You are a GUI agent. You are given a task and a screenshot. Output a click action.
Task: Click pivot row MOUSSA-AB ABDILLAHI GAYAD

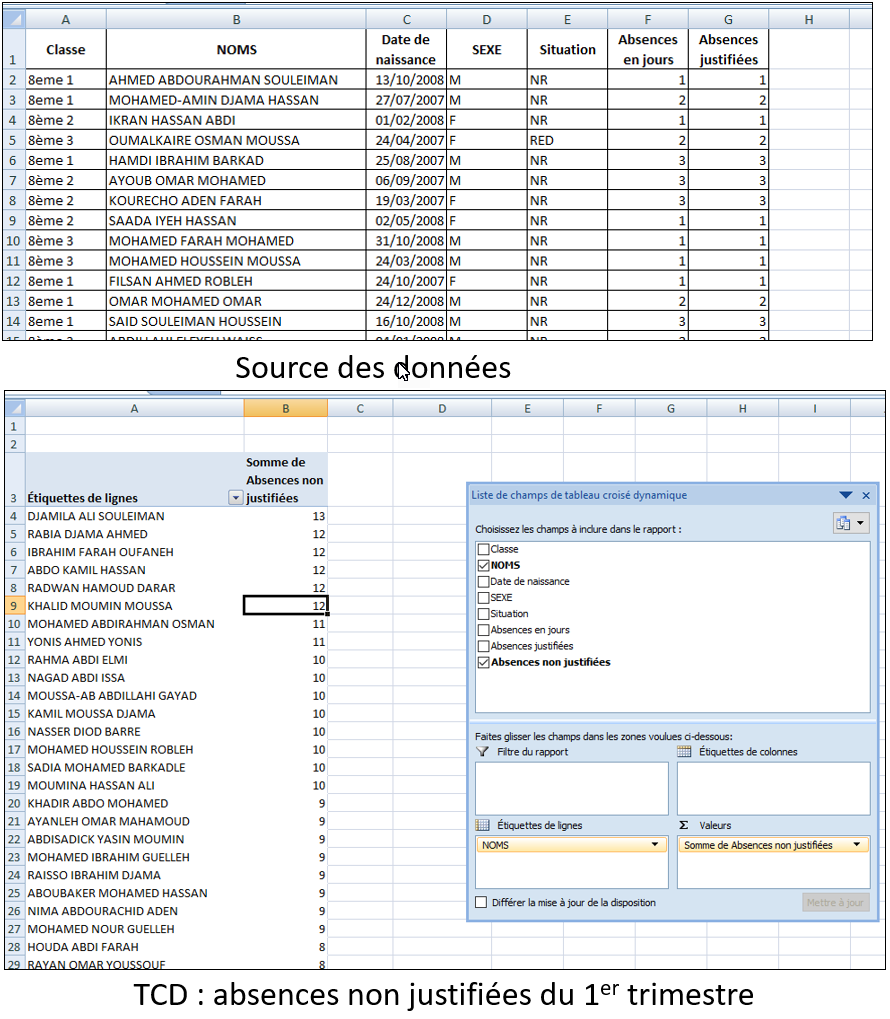[135, 695]
